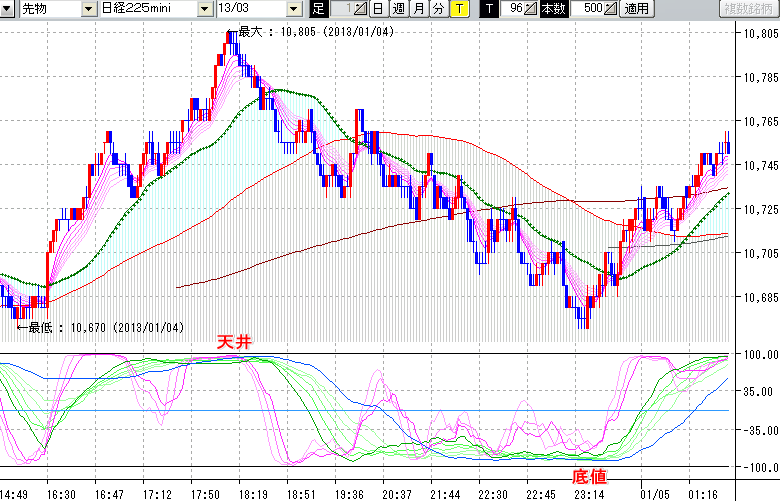
Task: Click the stepper beside the 500 bar count
Action: pos(611,9)
